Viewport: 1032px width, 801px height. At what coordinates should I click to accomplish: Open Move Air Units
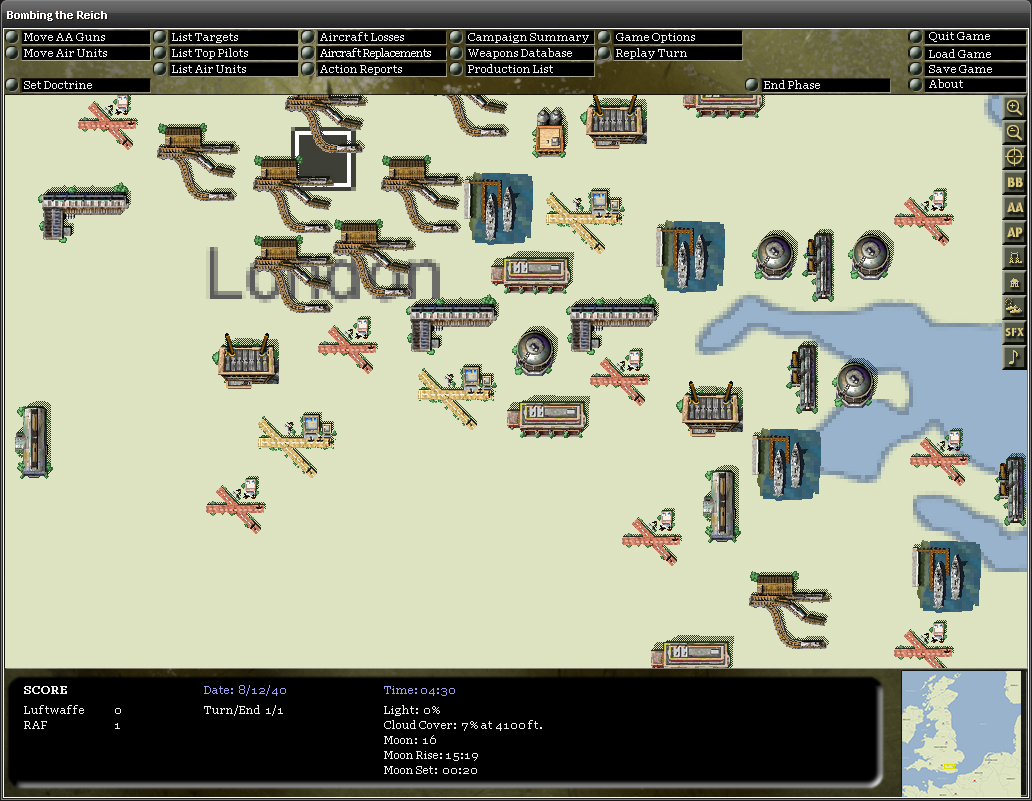tap(78, 53)
